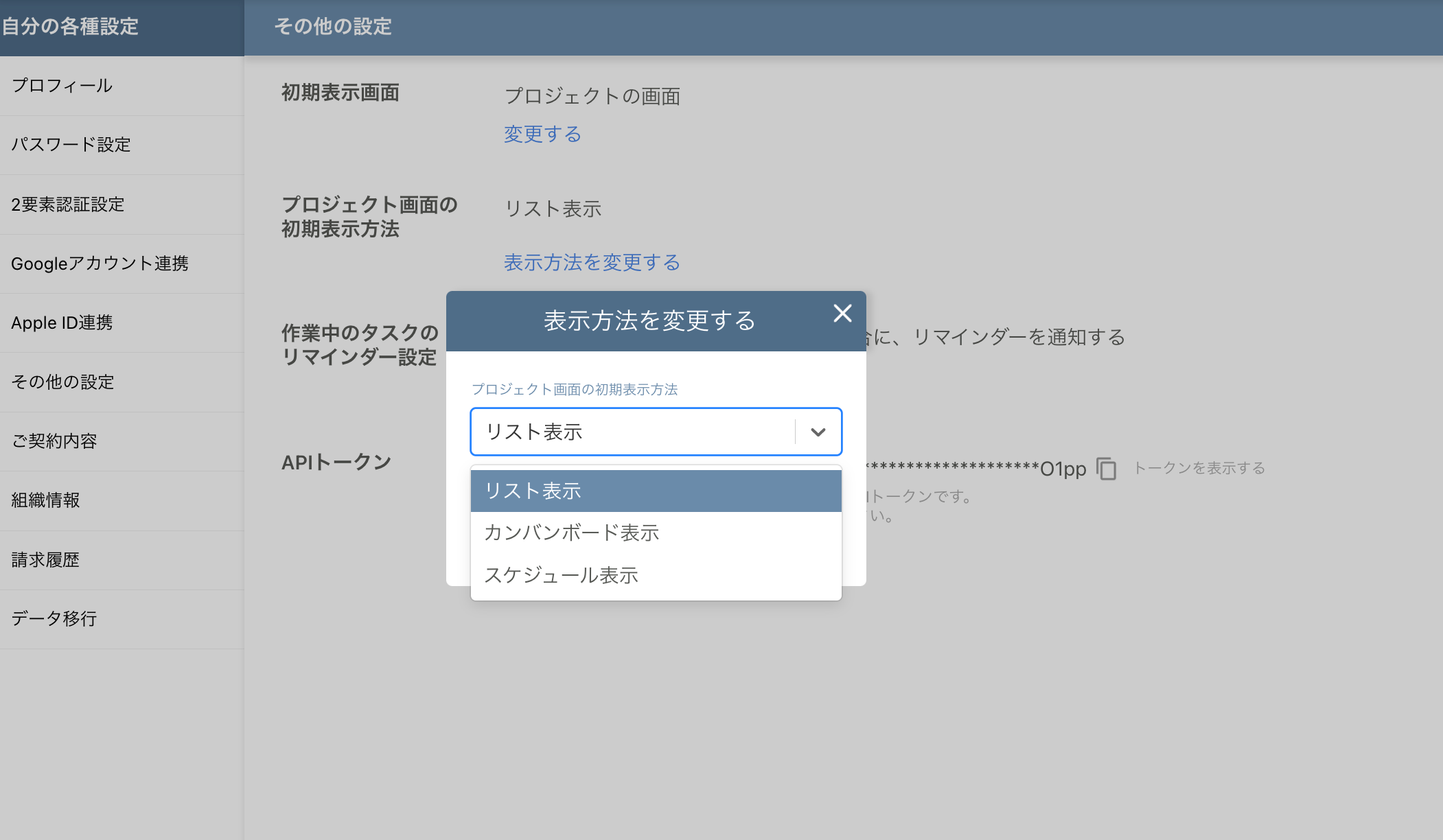
Task: Click 表示方法を変更する link
Action: 591,262
